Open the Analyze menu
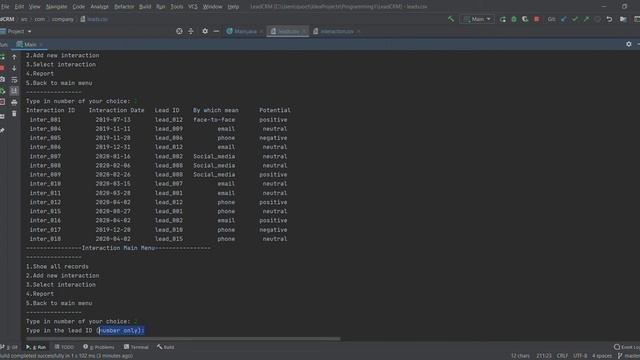The height and width of the screenshot is (360, 640). click(99, 7)
